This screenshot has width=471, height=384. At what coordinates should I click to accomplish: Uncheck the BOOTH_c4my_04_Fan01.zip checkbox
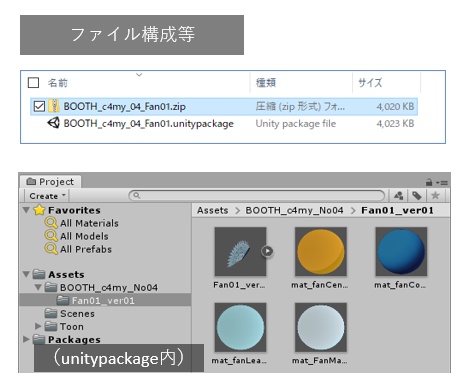coord(39,106)
